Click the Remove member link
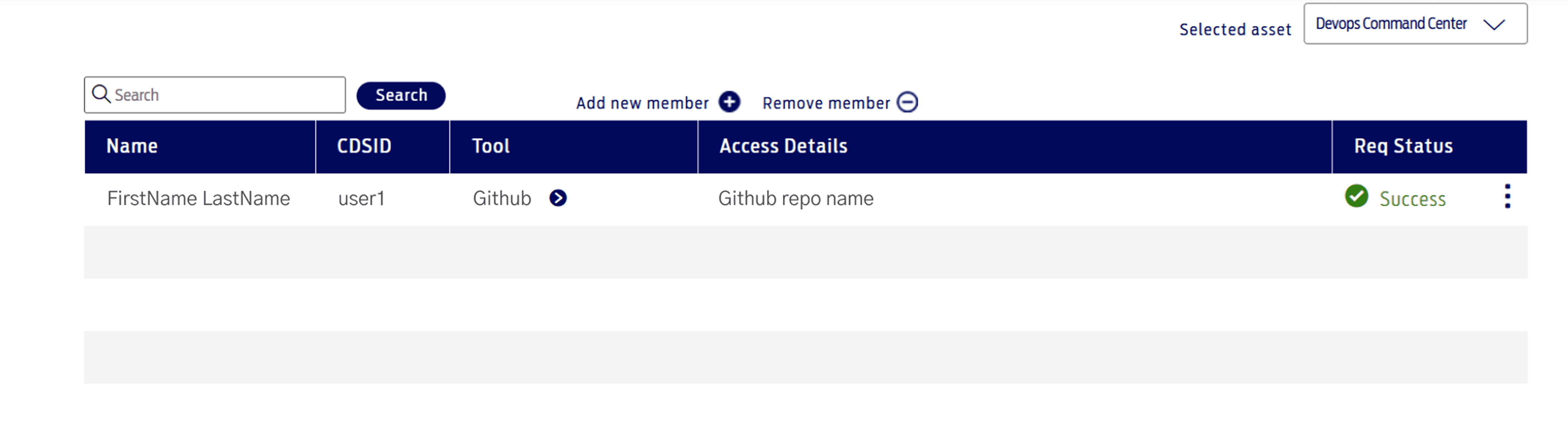The width and height of the screenshot is (1568, 424). pos(826,103)
